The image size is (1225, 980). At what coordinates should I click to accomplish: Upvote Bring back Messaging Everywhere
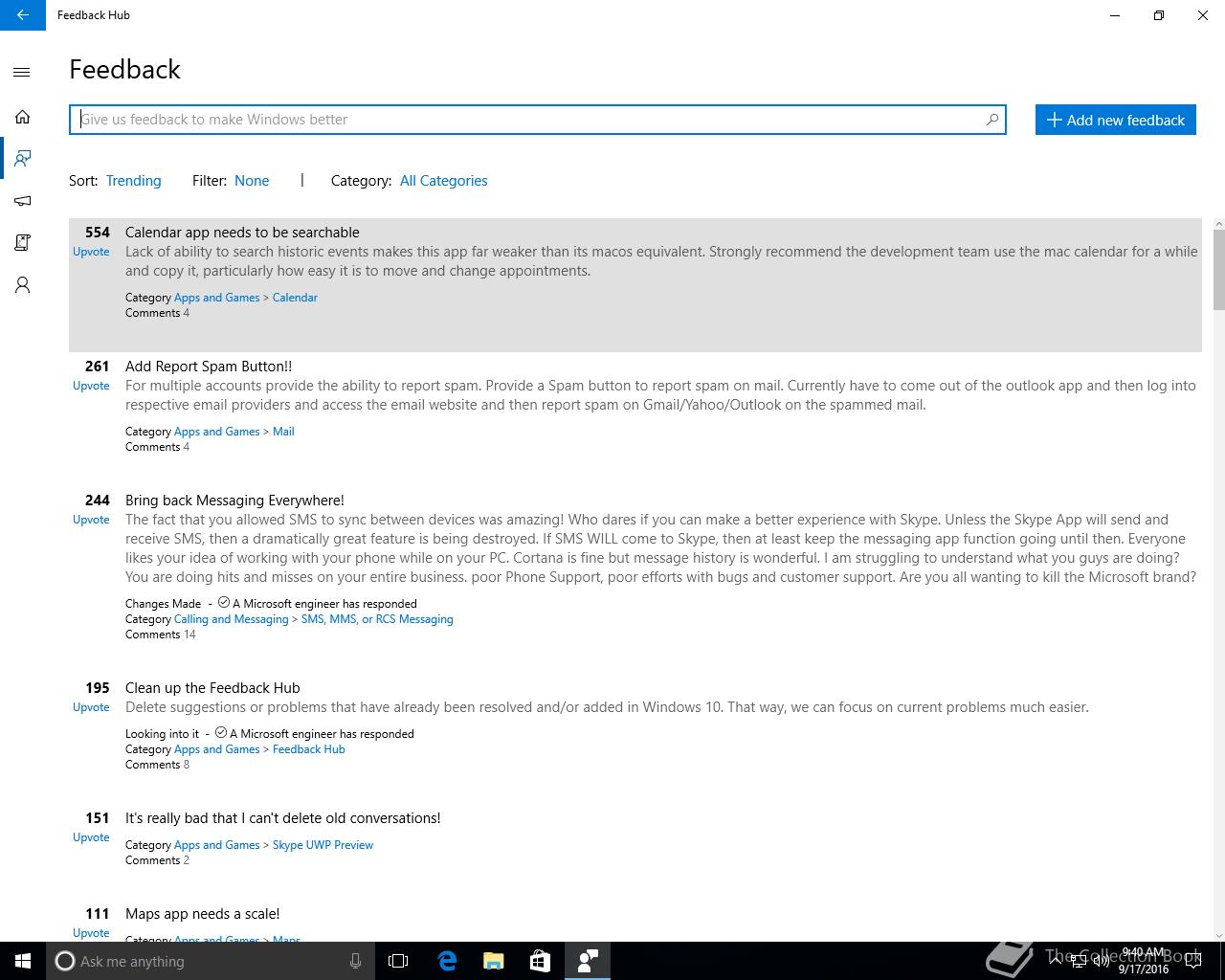pyautogui.click(x=91, y=520)
